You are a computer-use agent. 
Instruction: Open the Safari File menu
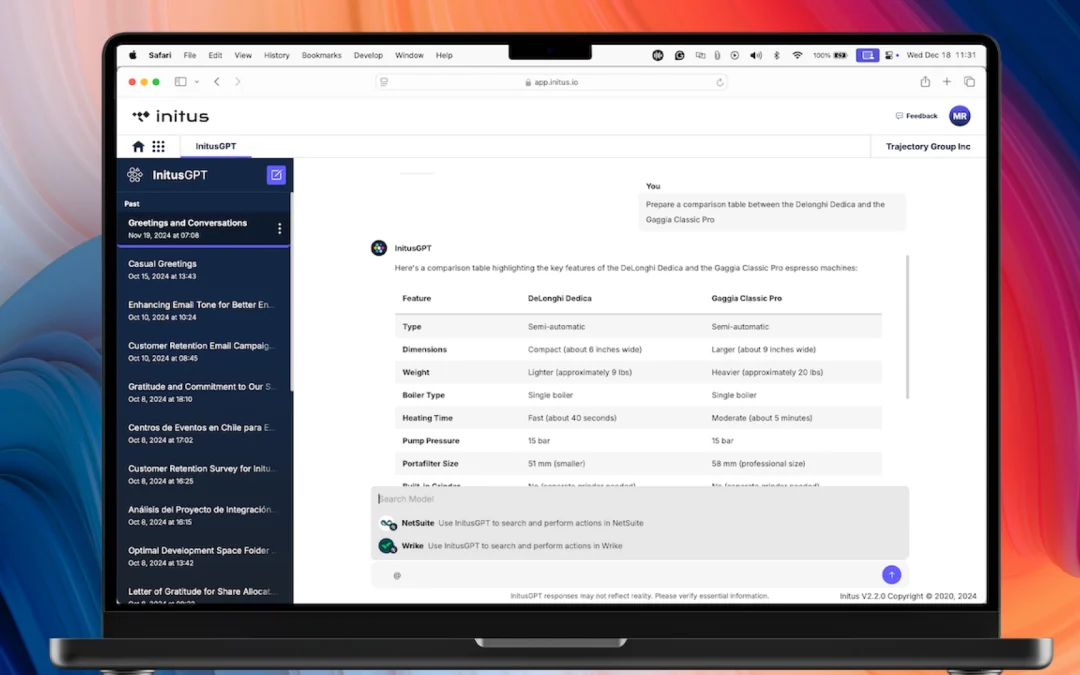pyautogui.click(x=189, y=55)
